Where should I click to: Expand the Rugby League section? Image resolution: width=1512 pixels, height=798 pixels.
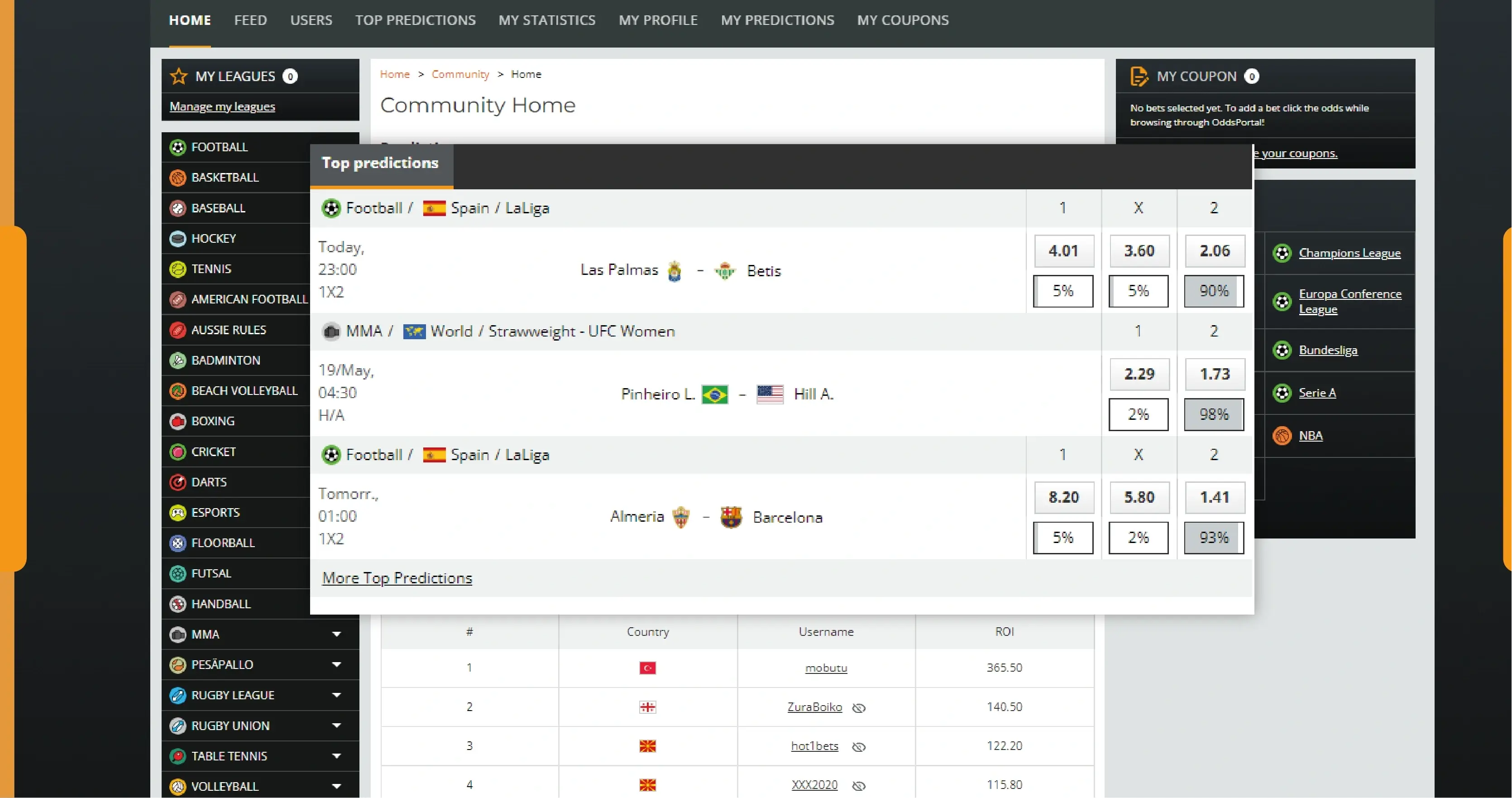click(x=336, y=695)
